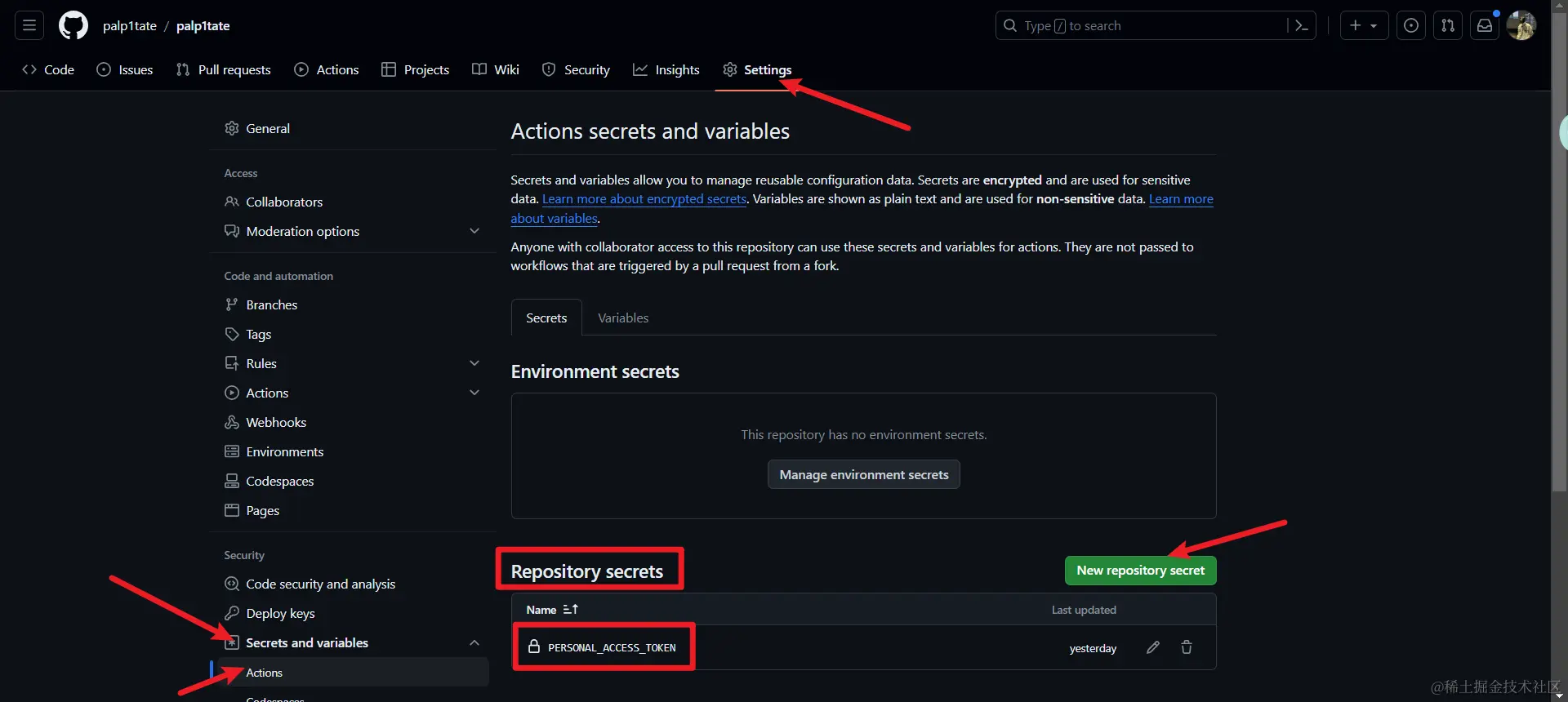Collapse the Secrets and variables section
The image size is (1568, 702).
click(474, 642)
